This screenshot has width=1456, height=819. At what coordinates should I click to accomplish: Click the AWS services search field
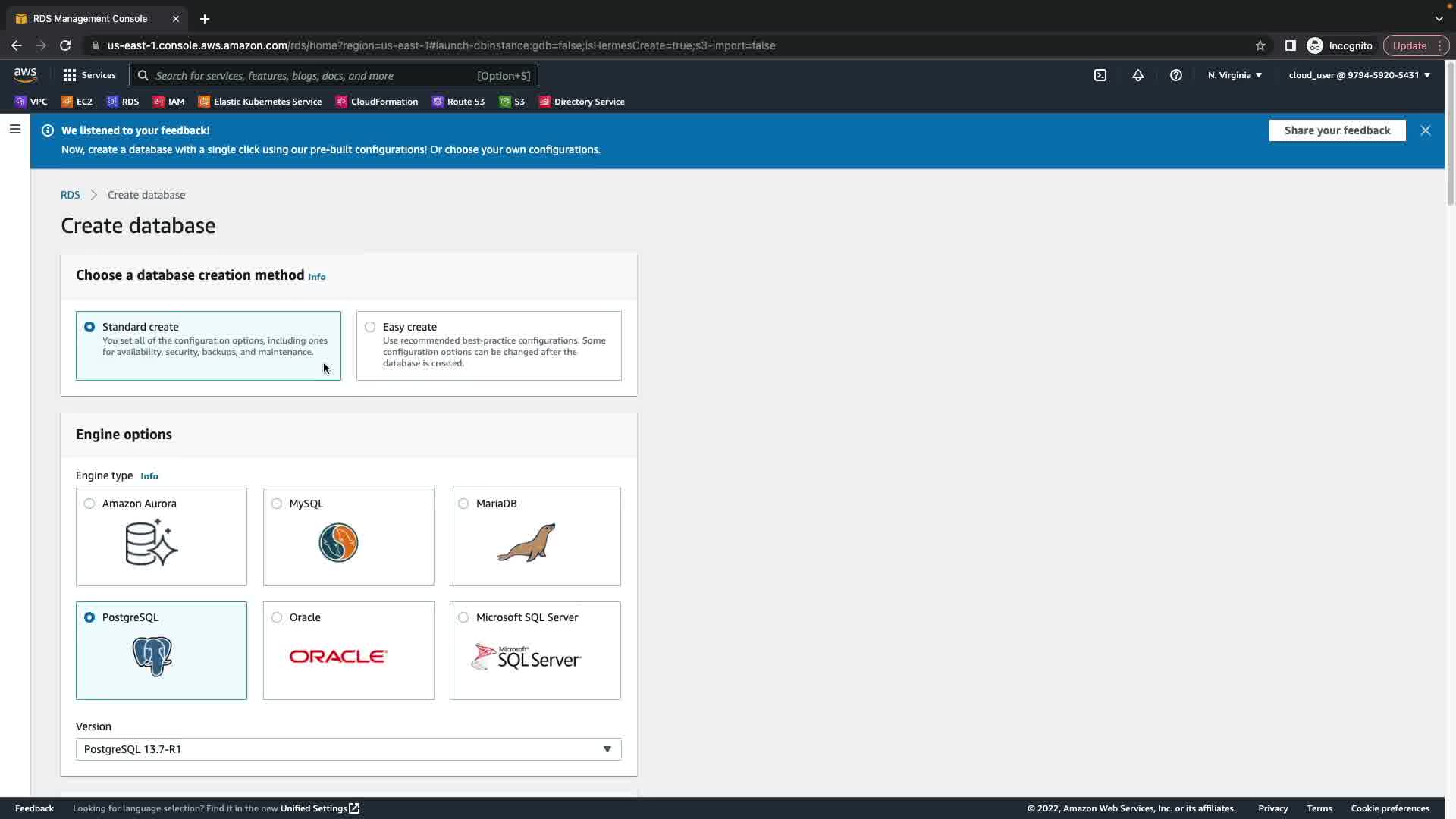311,76
